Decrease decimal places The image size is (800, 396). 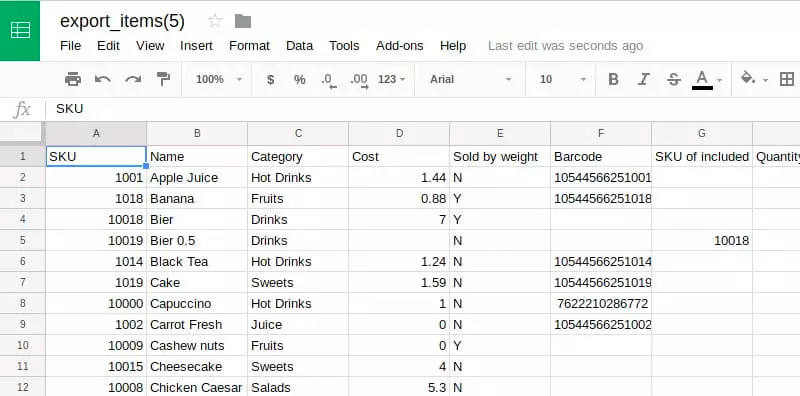[329, 80]
